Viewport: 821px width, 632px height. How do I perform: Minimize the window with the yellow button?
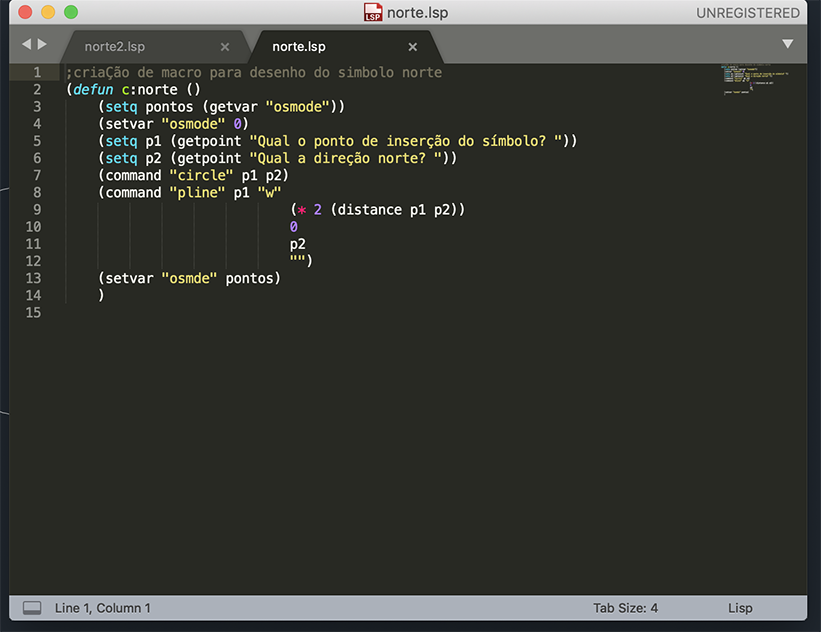click(x=48, y=12)
